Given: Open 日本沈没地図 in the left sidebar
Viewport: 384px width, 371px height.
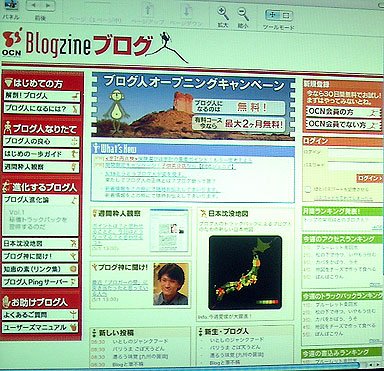Looking at the screenshot, I should click(x=40, y=244).
